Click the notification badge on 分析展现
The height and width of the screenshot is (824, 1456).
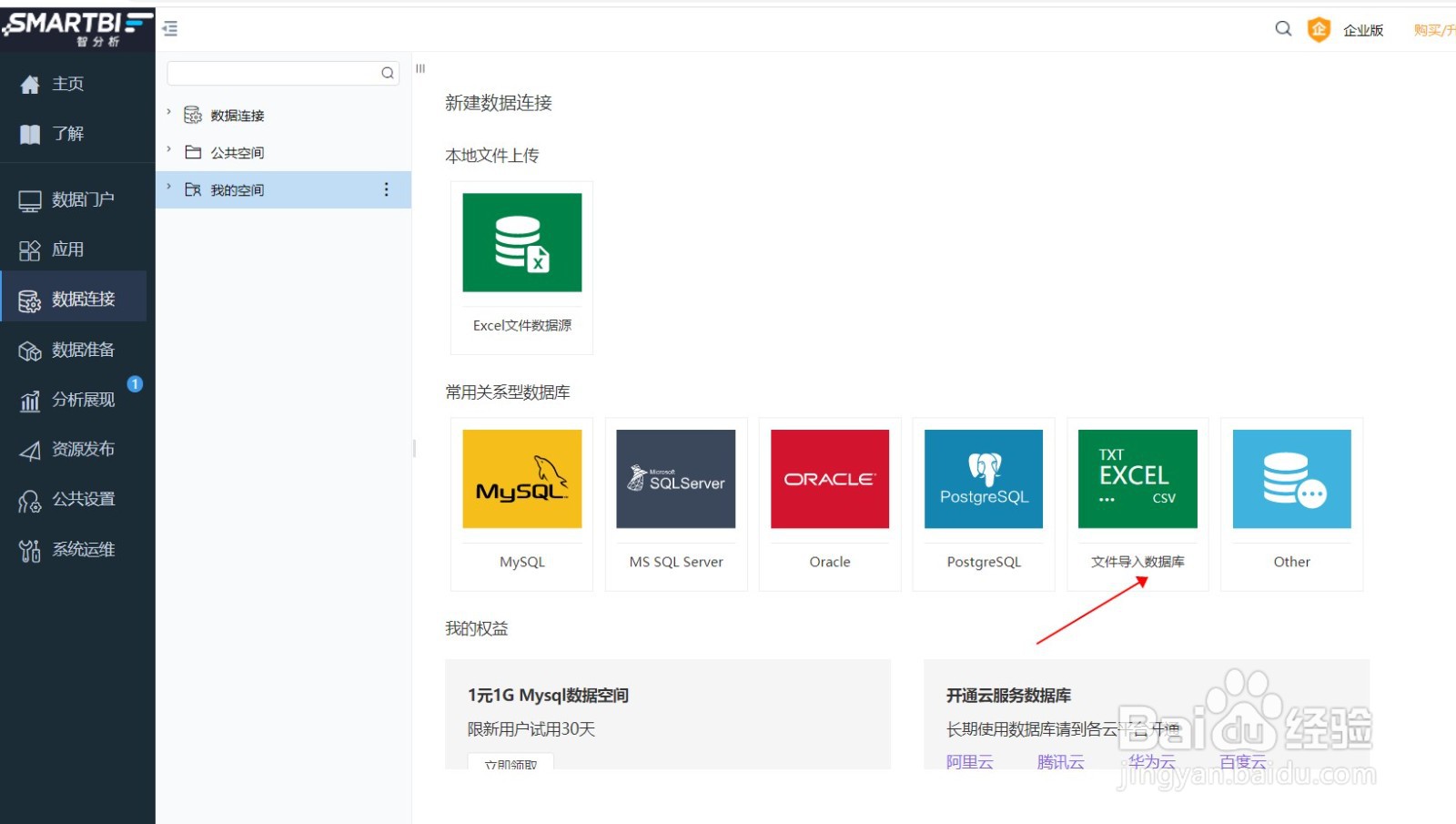click(x=135, y=384)
